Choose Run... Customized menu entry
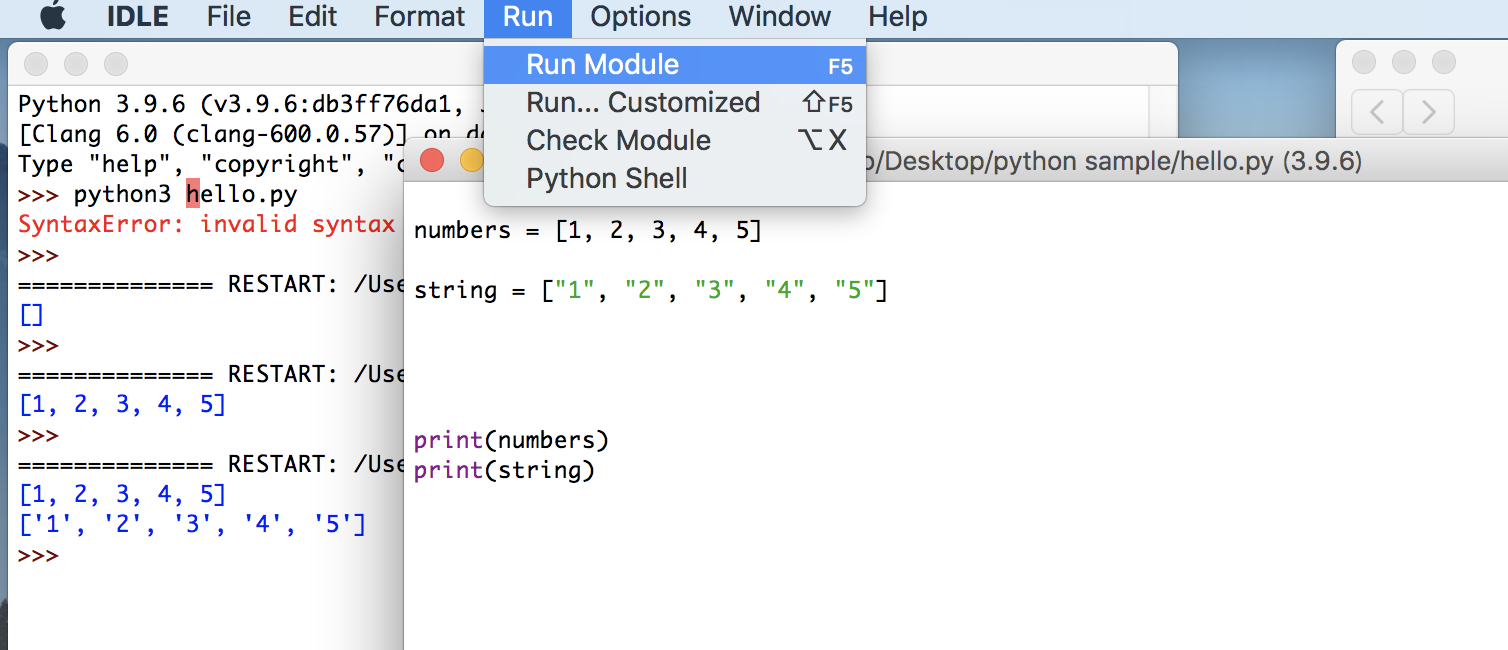The width and height of the screenshot is (1508, 650). (x=675, y=103)
